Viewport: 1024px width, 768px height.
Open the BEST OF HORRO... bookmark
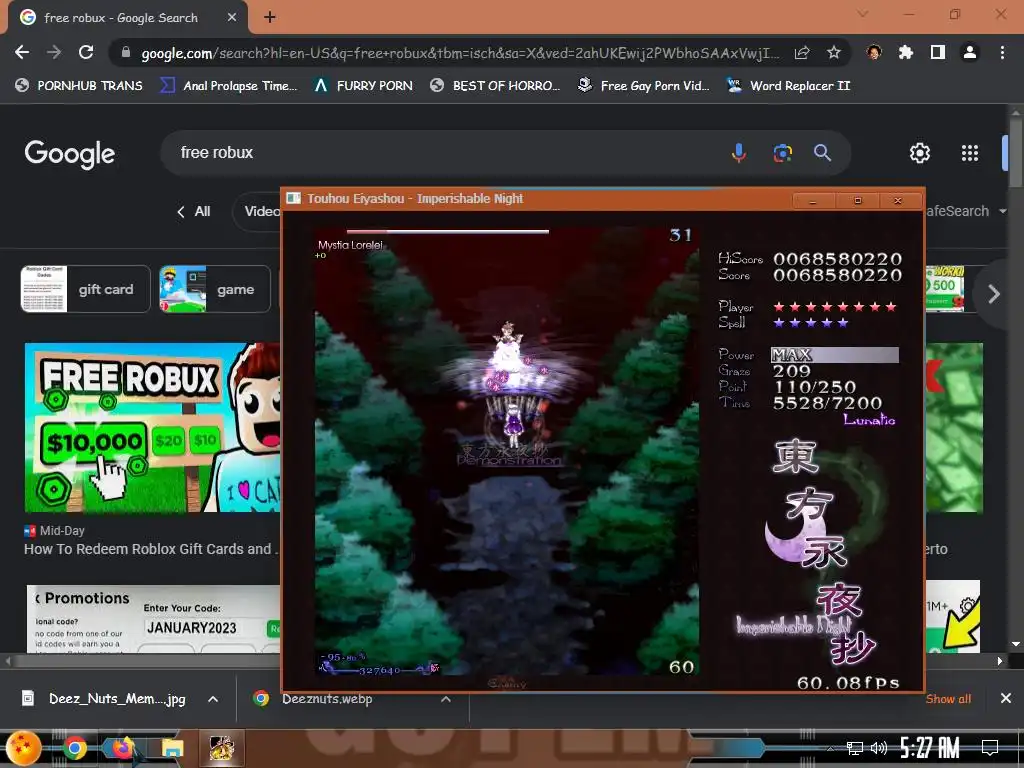[x=495, y=86]
